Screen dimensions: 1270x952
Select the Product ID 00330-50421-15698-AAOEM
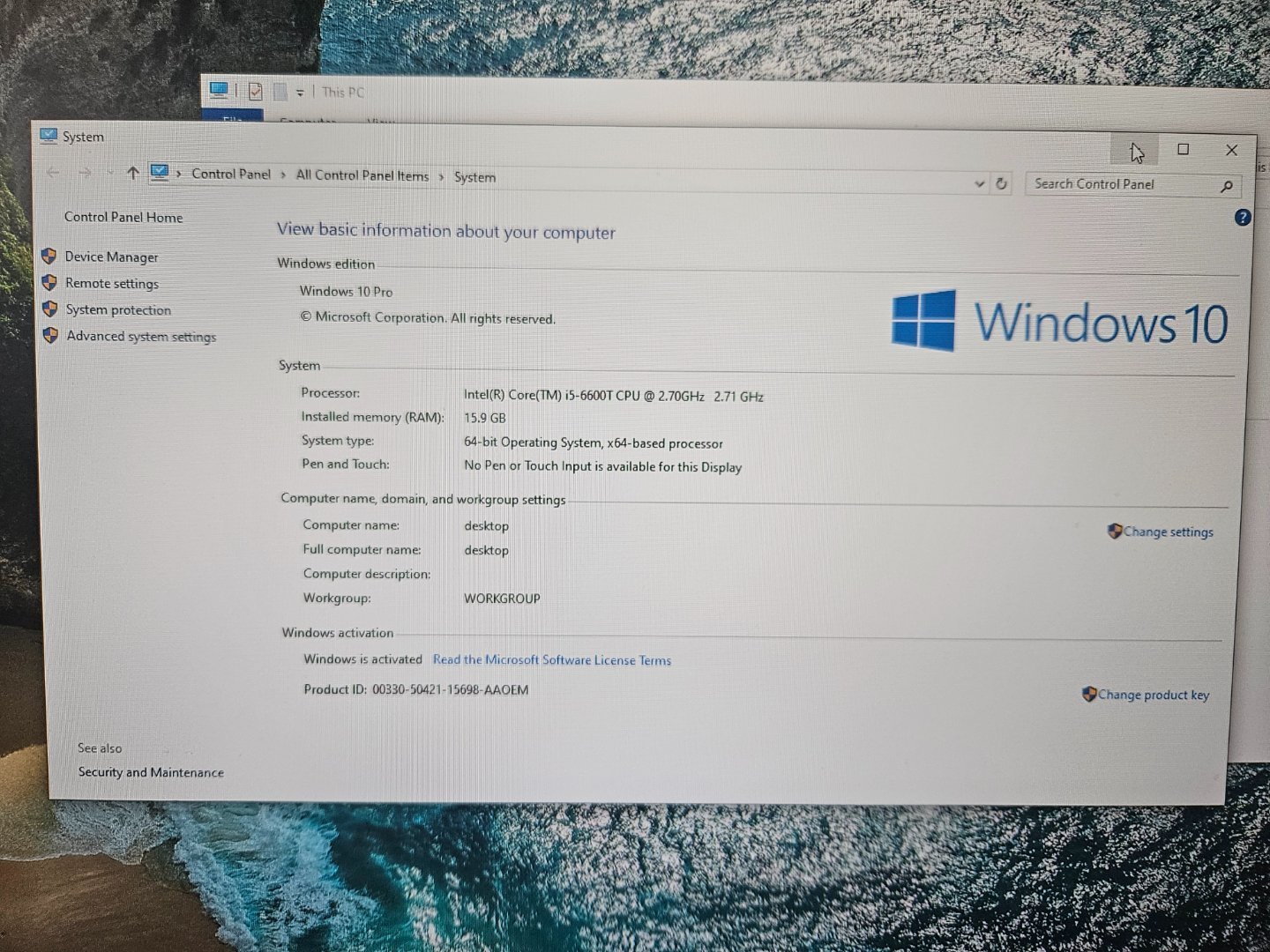[x=450, y=689]
